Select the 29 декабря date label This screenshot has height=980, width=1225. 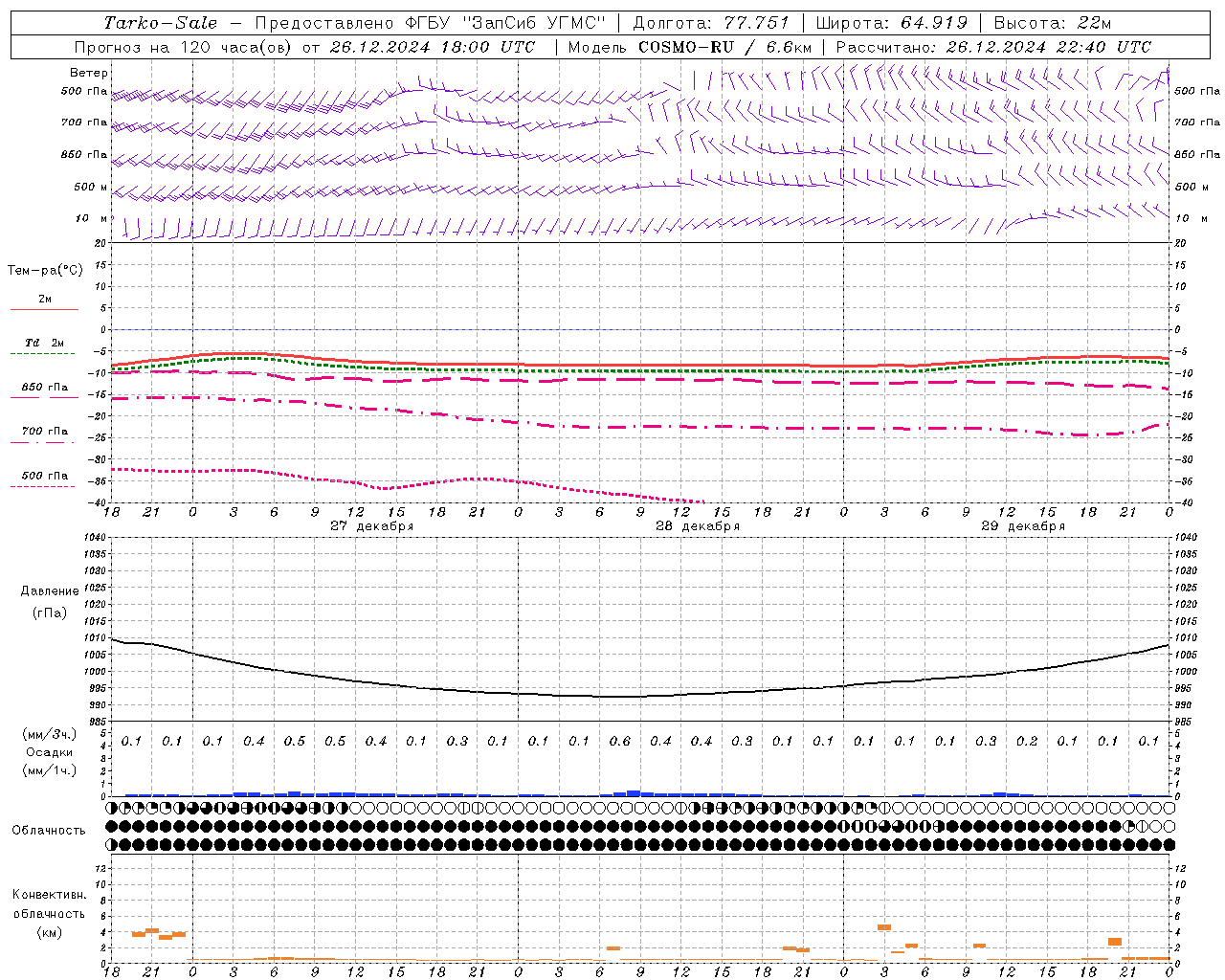(x=1023, y=526)
